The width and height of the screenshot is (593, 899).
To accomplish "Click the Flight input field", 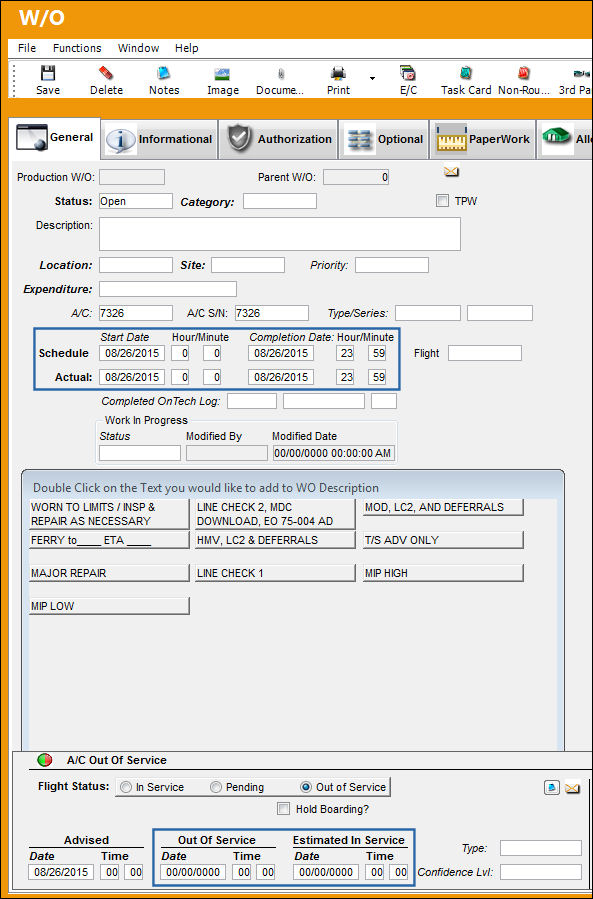I will (485, 353).
